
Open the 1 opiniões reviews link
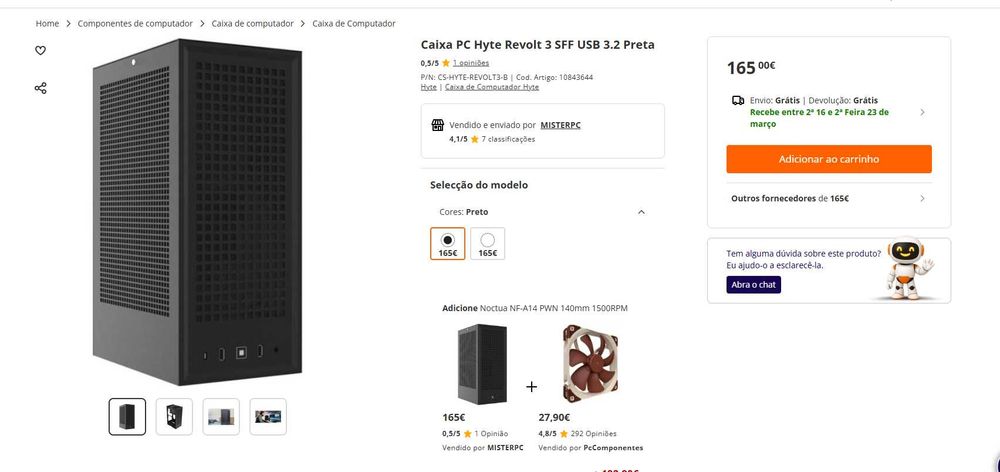(x=471, y=63)
